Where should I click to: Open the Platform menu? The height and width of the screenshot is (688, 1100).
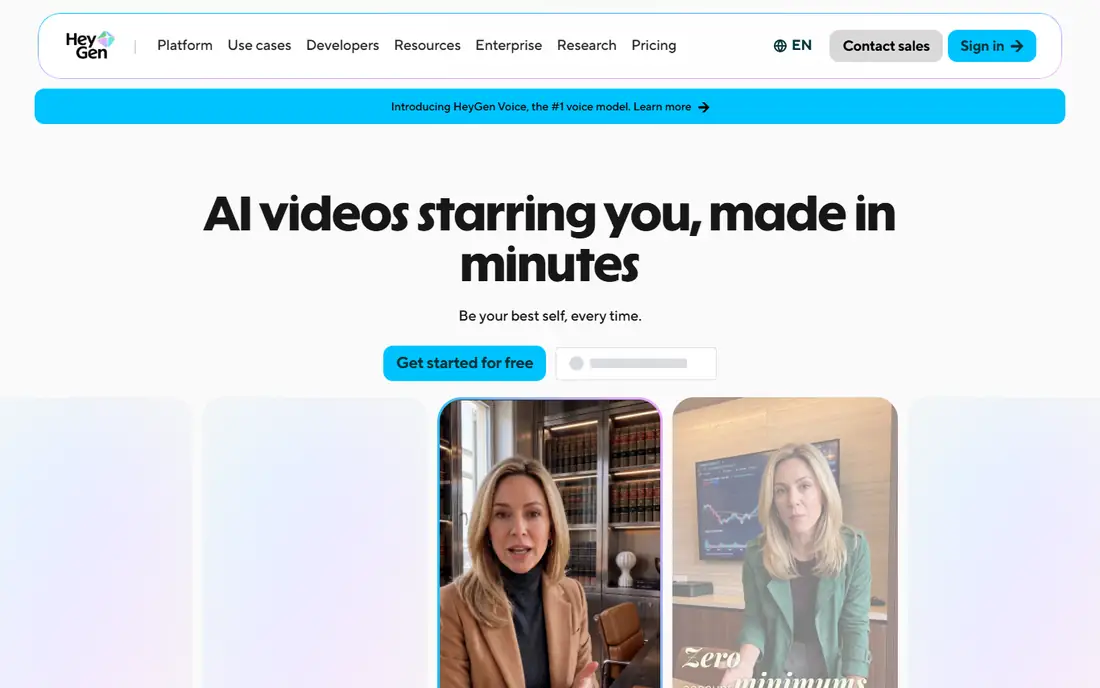pyautogui.click(x=185, y=46)
